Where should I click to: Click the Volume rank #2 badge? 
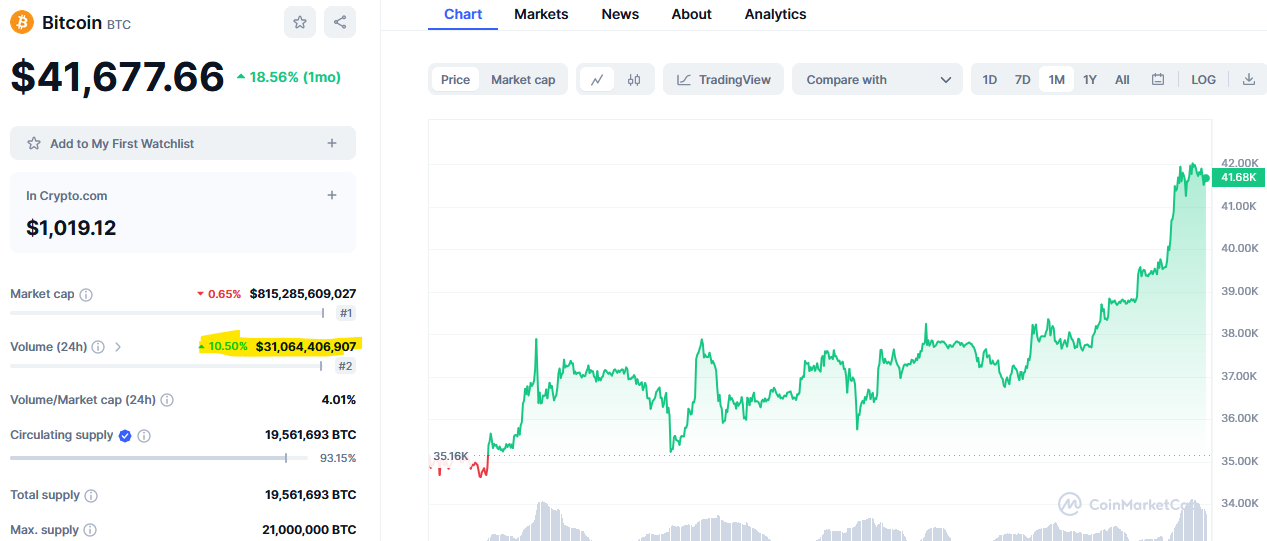point(346,366)
